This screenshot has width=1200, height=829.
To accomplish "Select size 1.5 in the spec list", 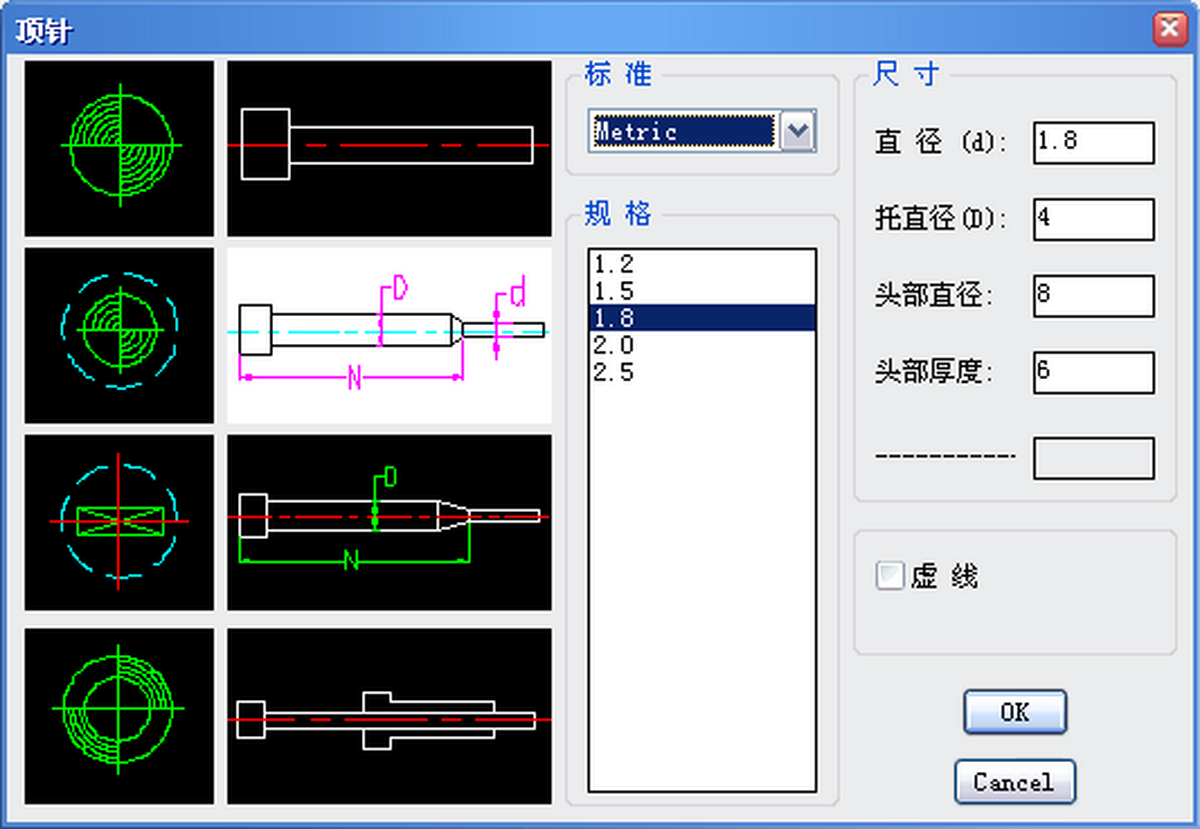I will click(702, 291).
